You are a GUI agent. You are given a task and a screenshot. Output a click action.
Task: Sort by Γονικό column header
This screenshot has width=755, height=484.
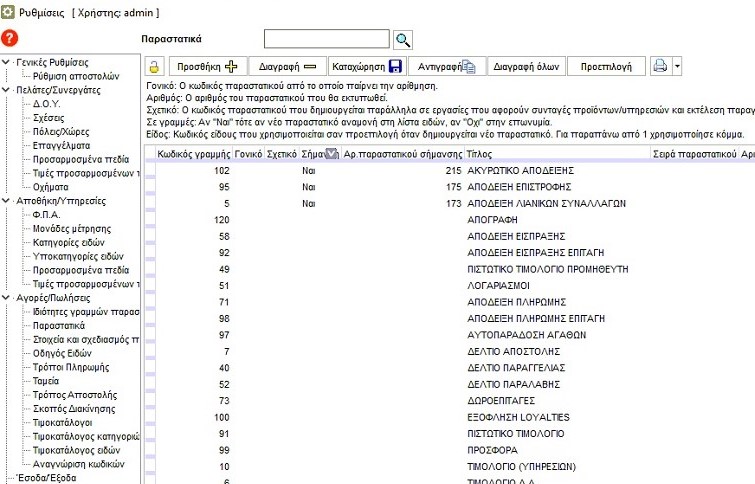248,154
